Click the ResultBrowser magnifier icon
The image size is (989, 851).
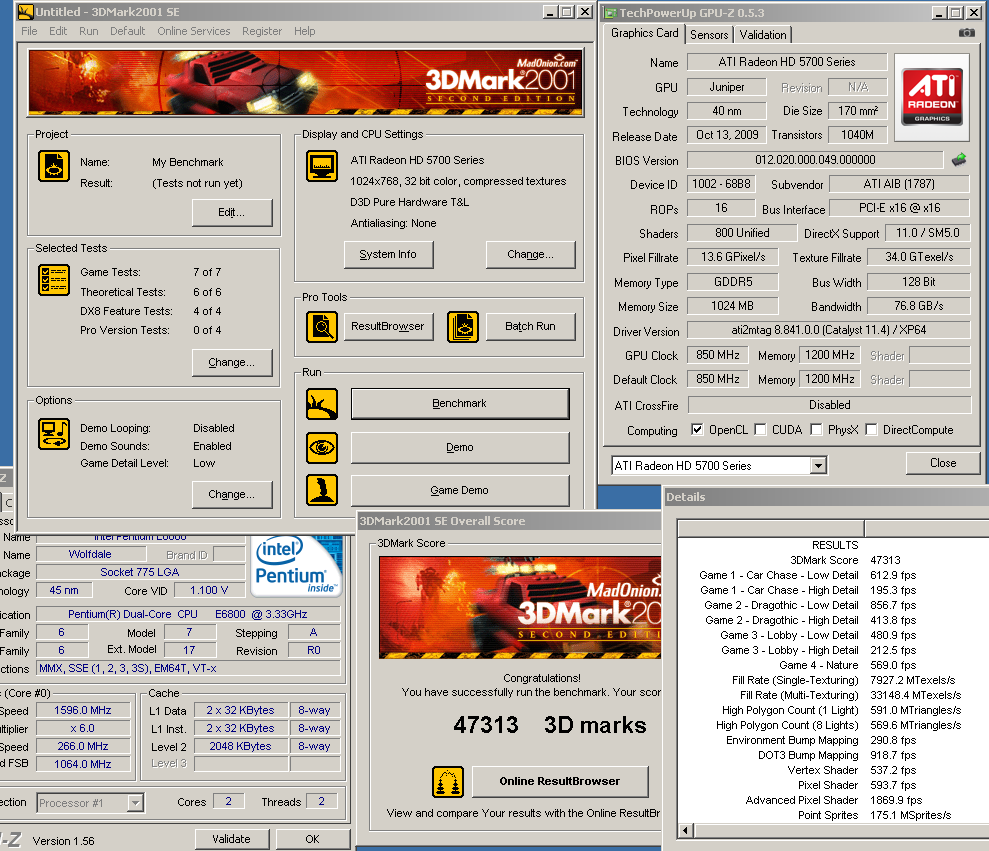pyautogui.click(x=322, y=327)
